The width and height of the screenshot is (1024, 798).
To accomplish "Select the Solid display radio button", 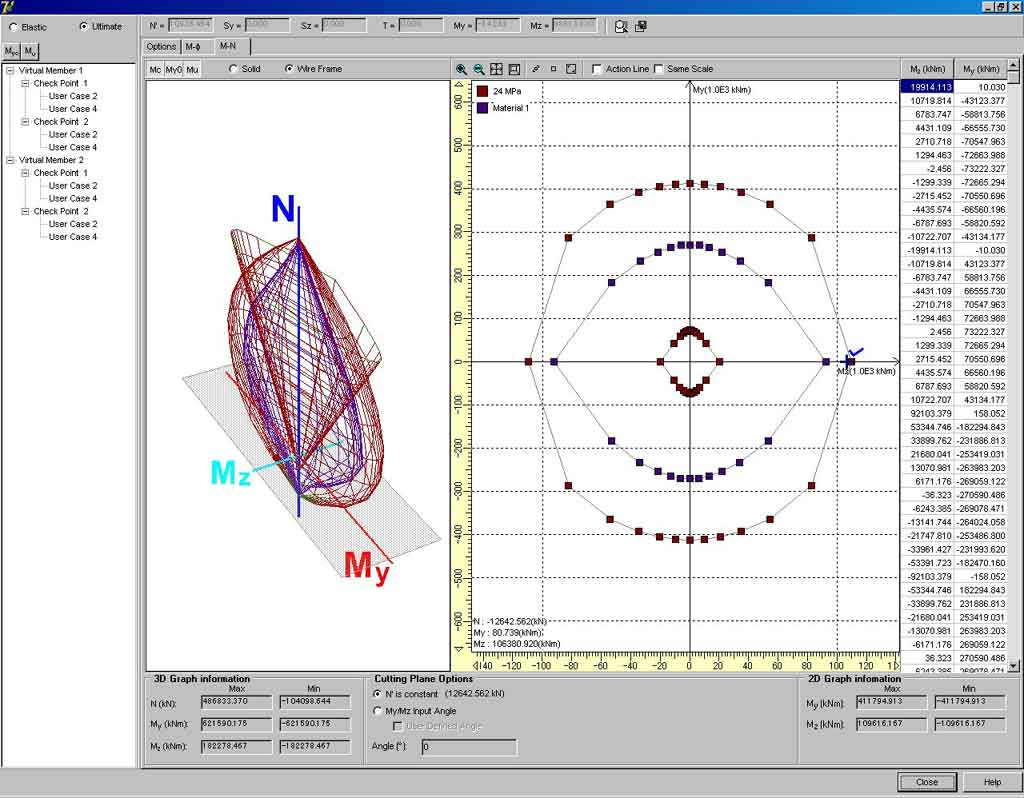I will (233, 69).
